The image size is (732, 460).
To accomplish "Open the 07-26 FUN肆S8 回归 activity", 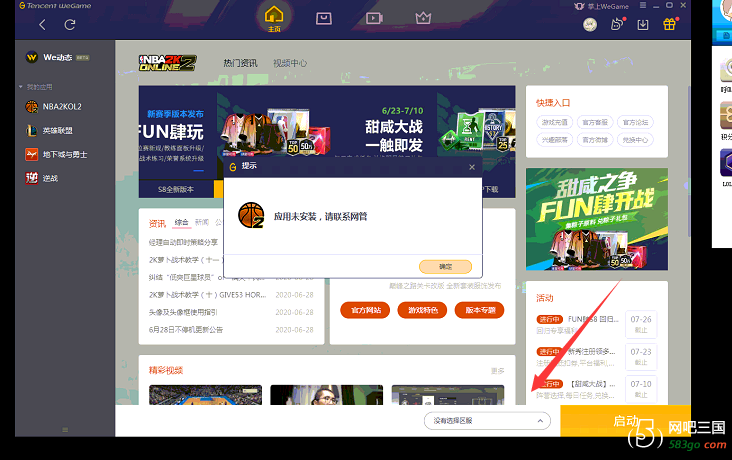I will click(x=597, y=324).
